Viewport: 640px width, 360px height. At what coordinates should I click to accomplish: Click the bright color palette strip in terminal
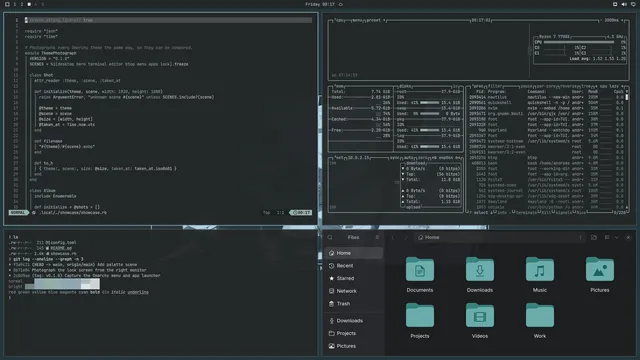(62, 287)
